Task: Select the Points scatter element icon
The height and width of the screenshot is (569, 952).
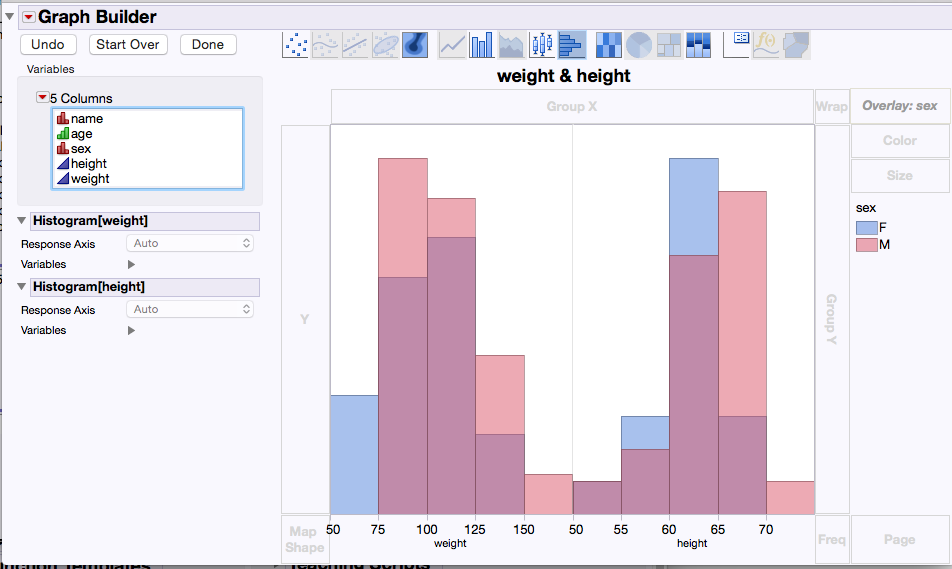Action: point(296,45)
